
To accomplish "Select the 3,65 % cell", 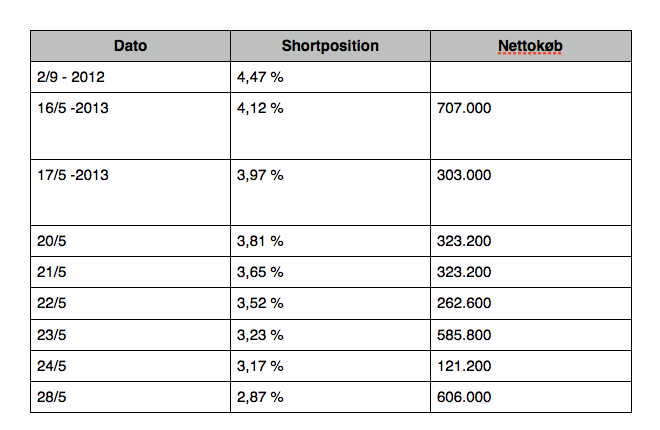I will [x=330, y=272].
